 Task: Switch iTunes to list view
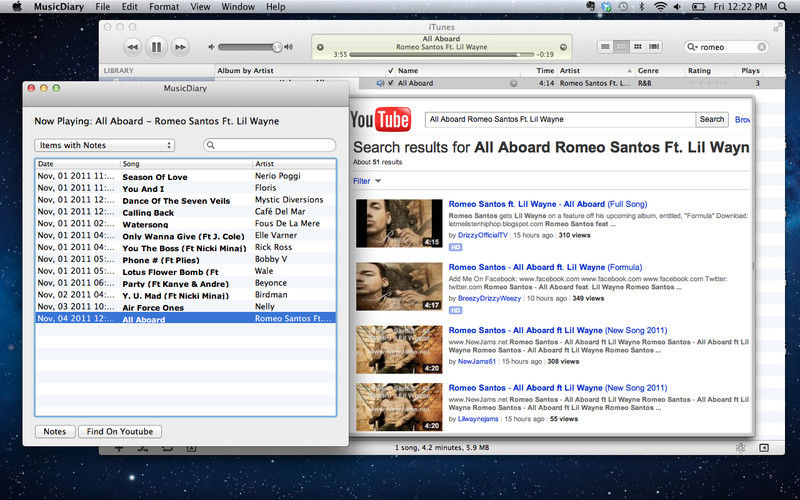coord(605,47)
